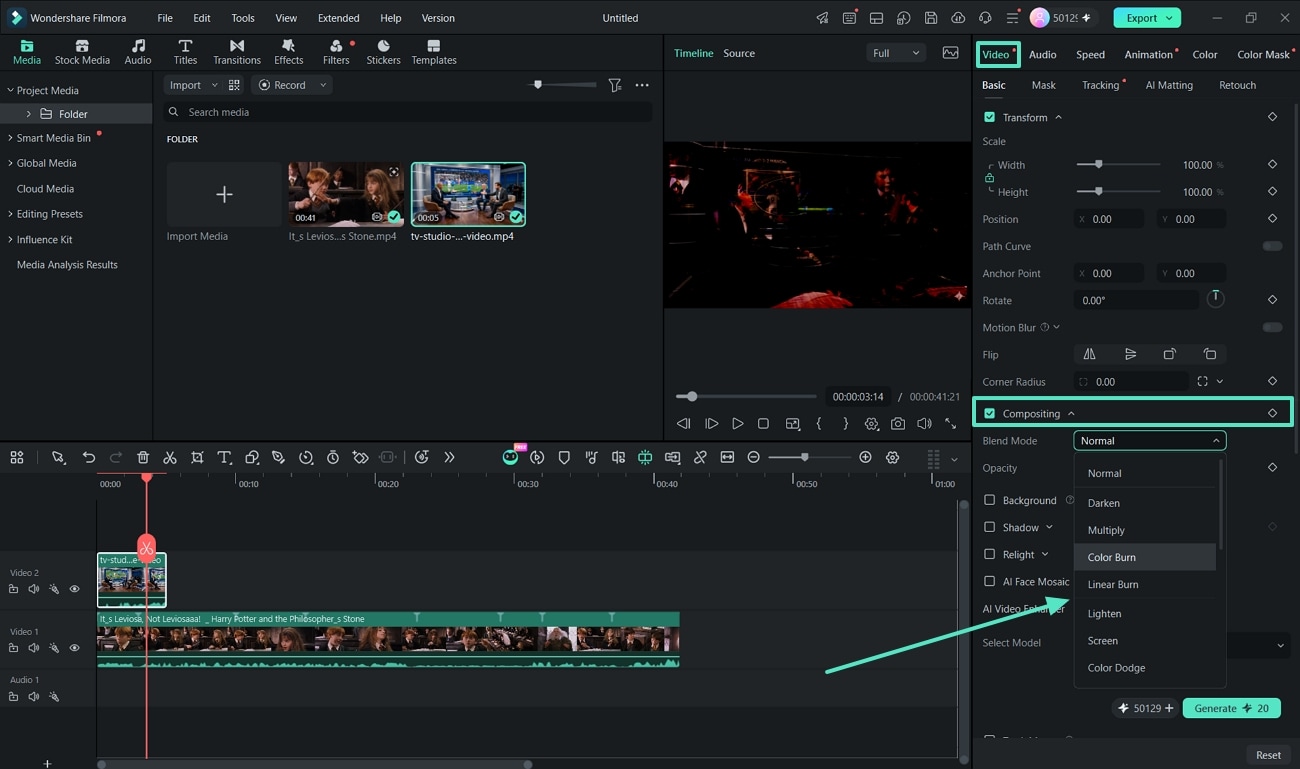Adjust the timeline zoom slider

pyautogui.click(x=804, y=457)
